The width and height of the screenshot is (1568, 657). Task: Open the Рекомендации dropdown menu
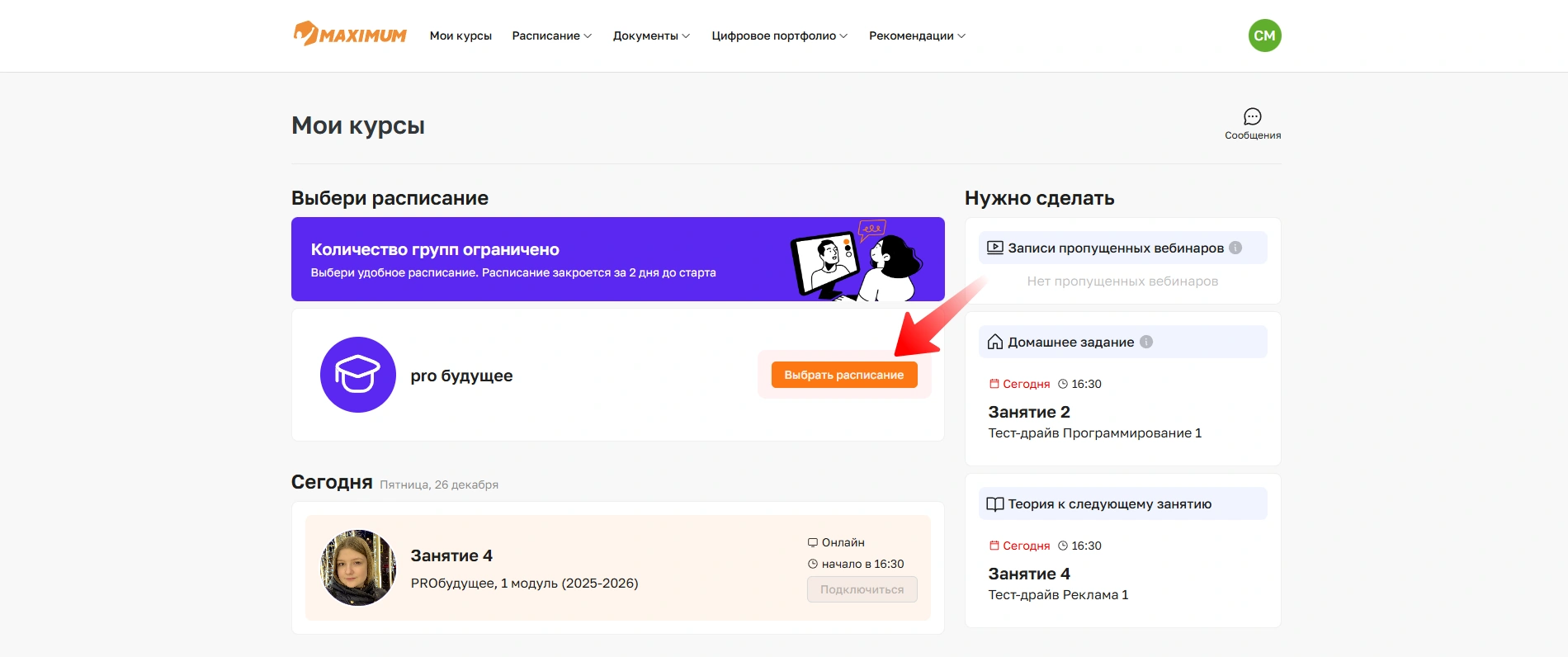point(917,35)
